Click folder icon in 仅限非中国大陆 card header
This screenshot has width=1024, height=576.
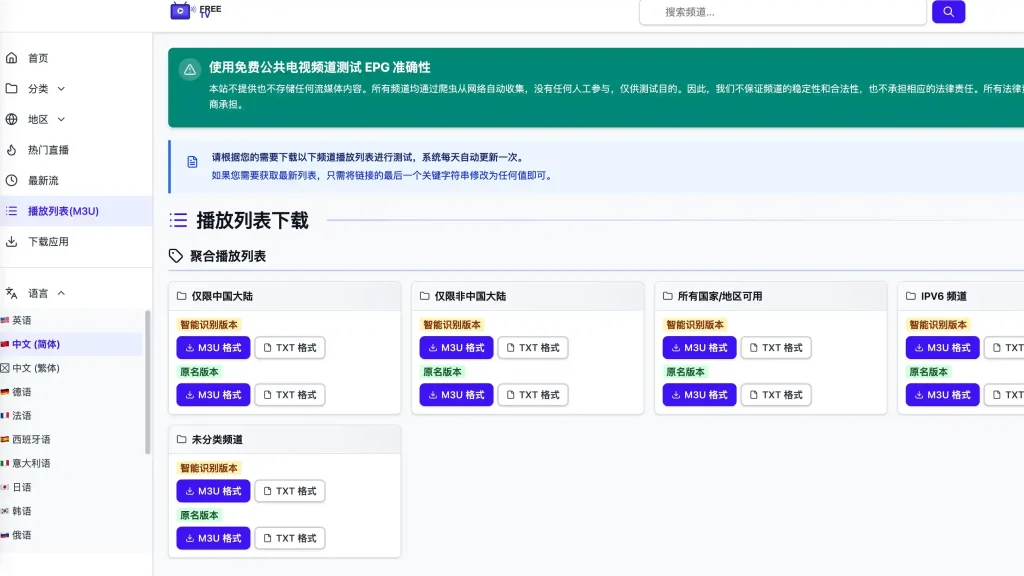(x=424, y=296)
